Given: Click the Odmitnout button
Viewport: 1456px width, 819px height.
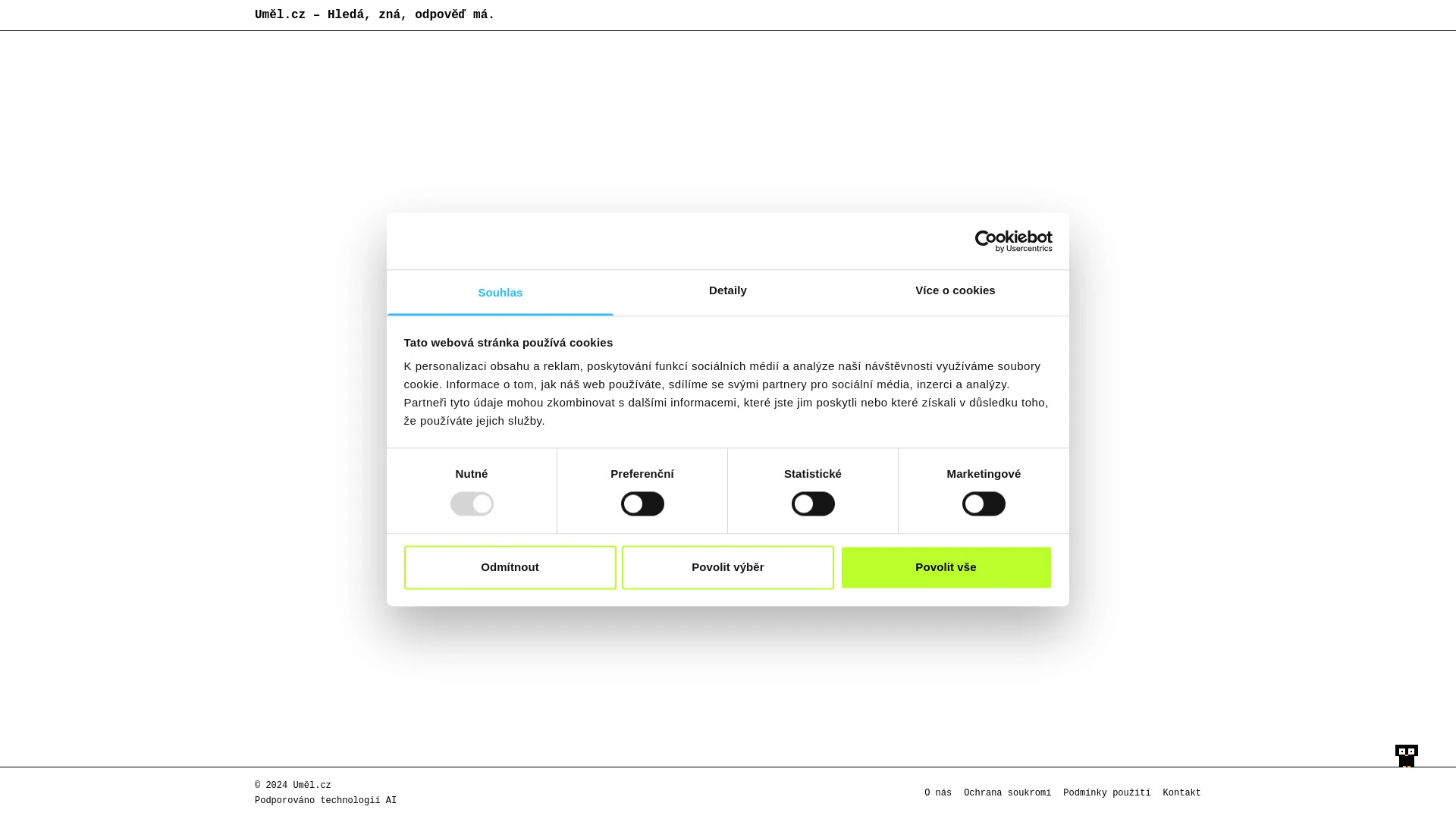Looking at the screenshot, I should (x=510, y=567).
